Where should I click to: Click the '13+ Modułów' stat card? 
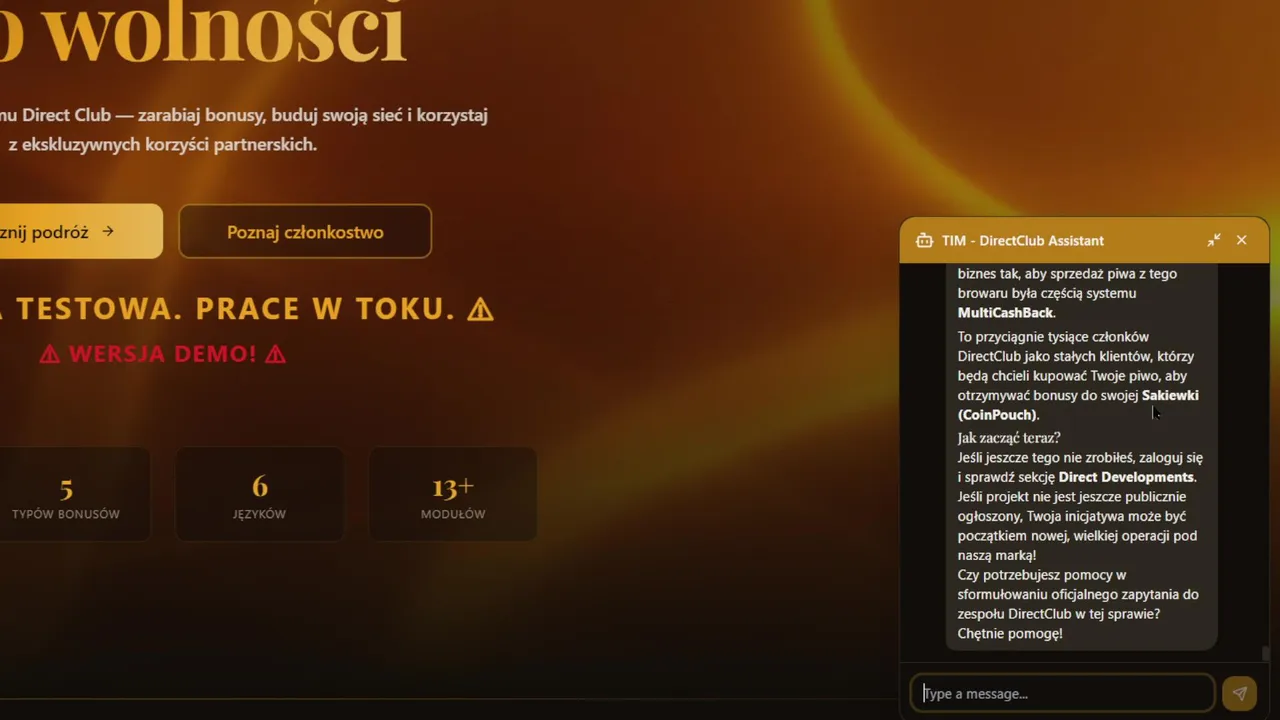(x=453, y=494)
